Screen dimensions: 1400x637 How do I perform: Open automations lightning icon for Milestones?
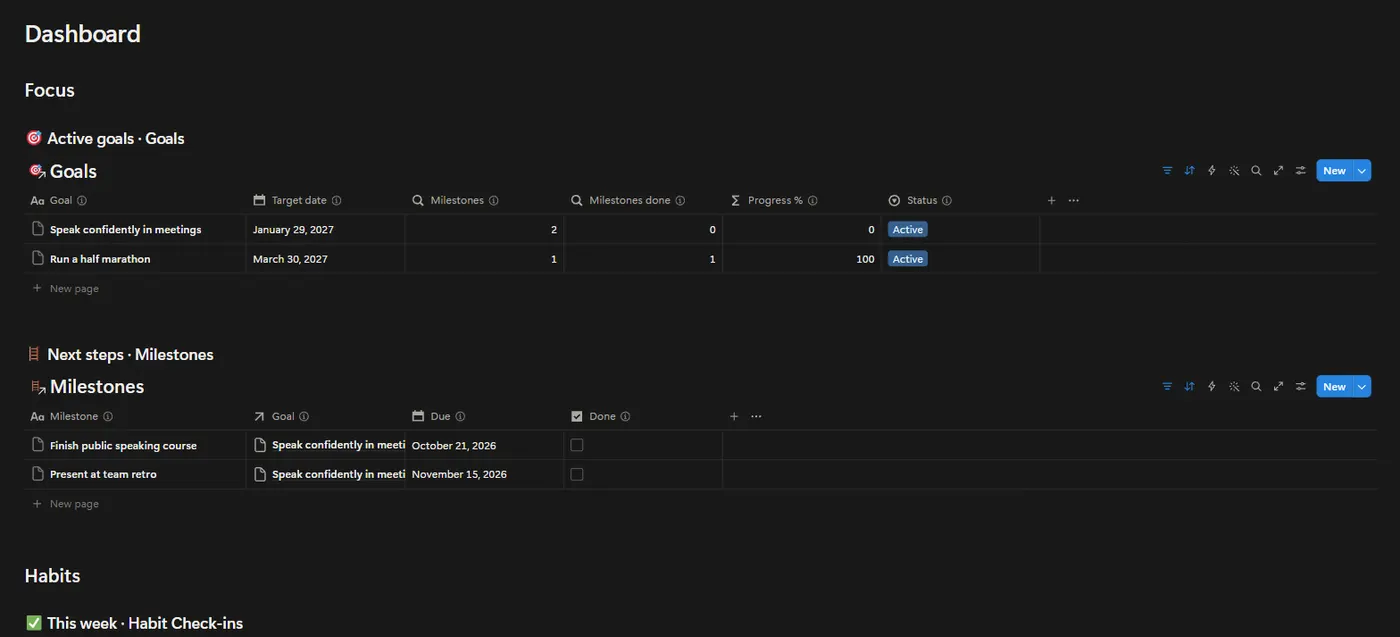click(x=1212, y=387)
